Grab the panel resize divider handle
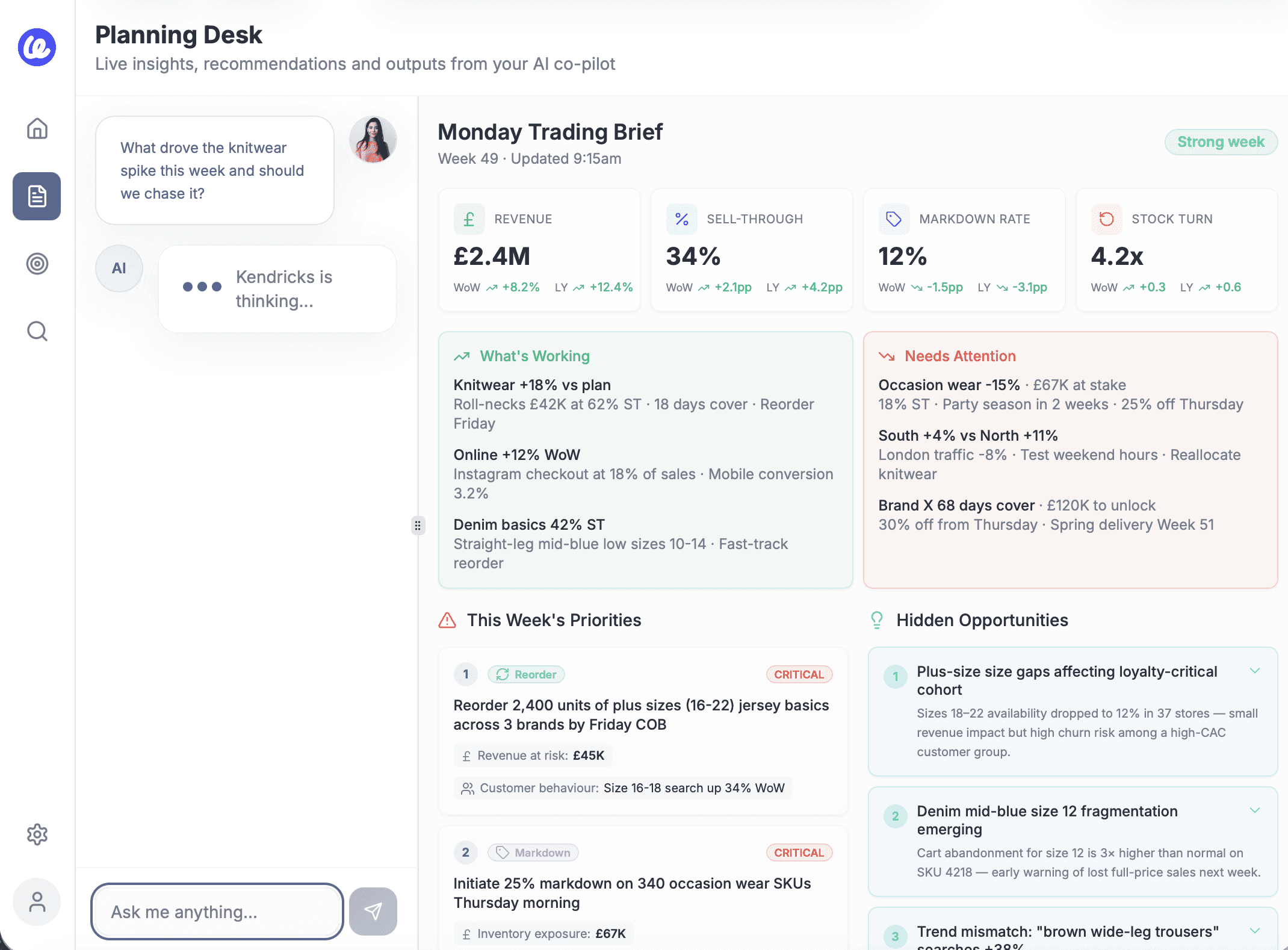 418,526
